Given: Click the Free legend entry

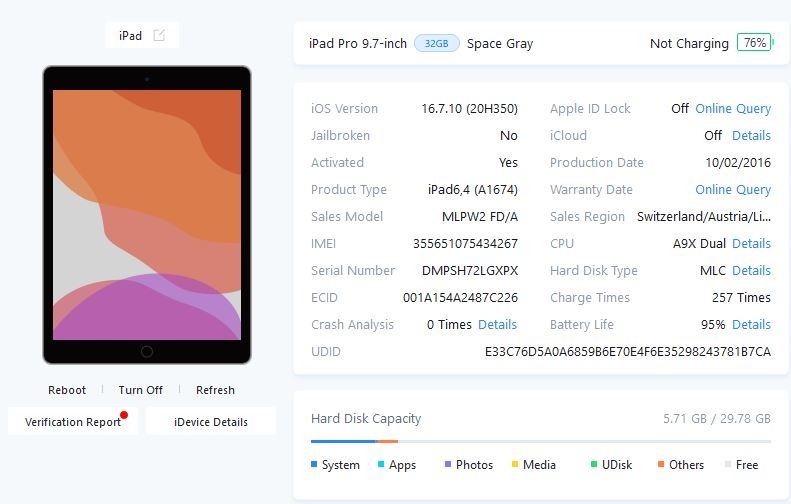Looking at the screenshot, I should [742, 465].
